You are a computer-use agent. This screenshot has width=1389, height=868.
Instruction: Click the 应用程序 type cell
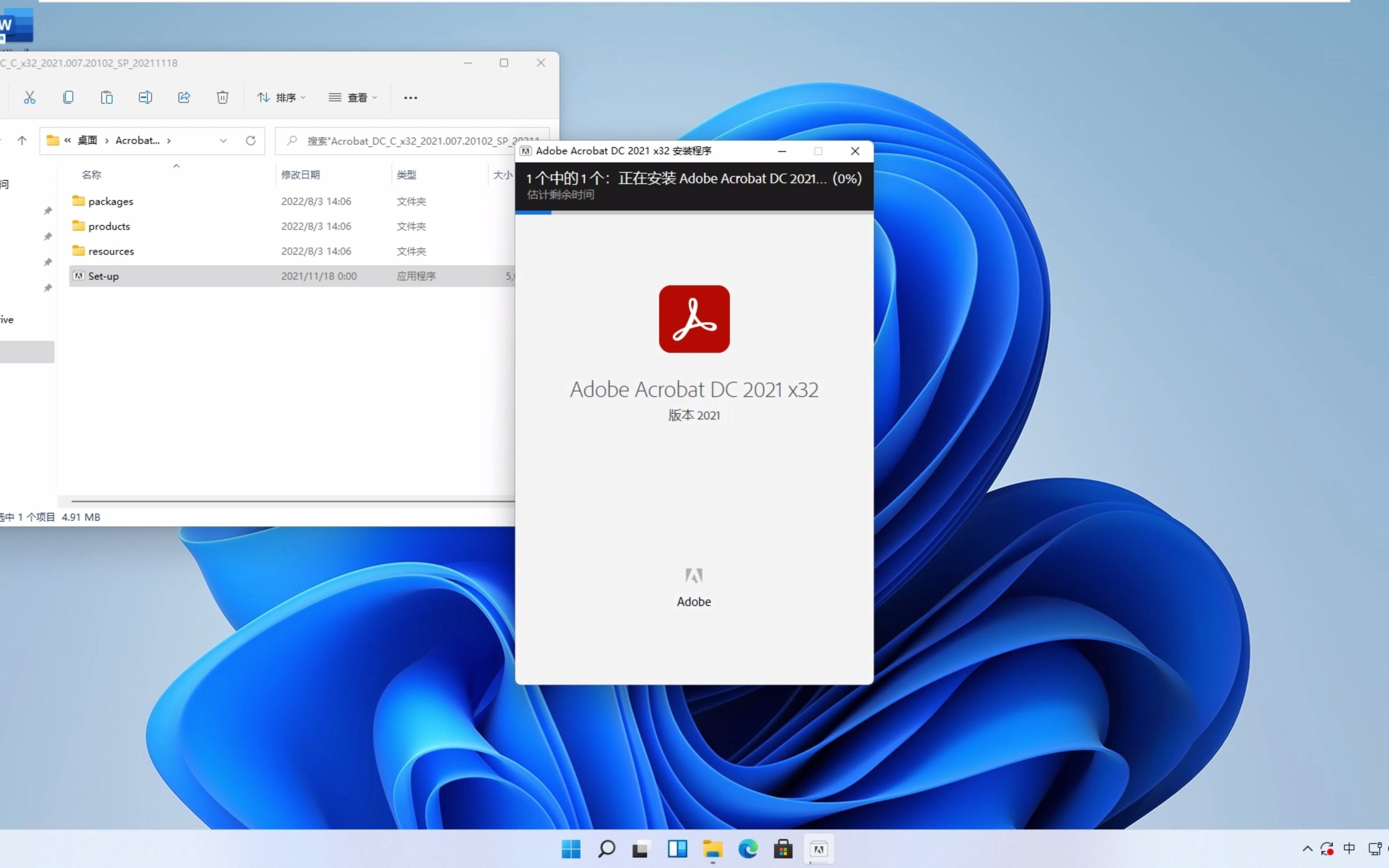pos(416,276)
